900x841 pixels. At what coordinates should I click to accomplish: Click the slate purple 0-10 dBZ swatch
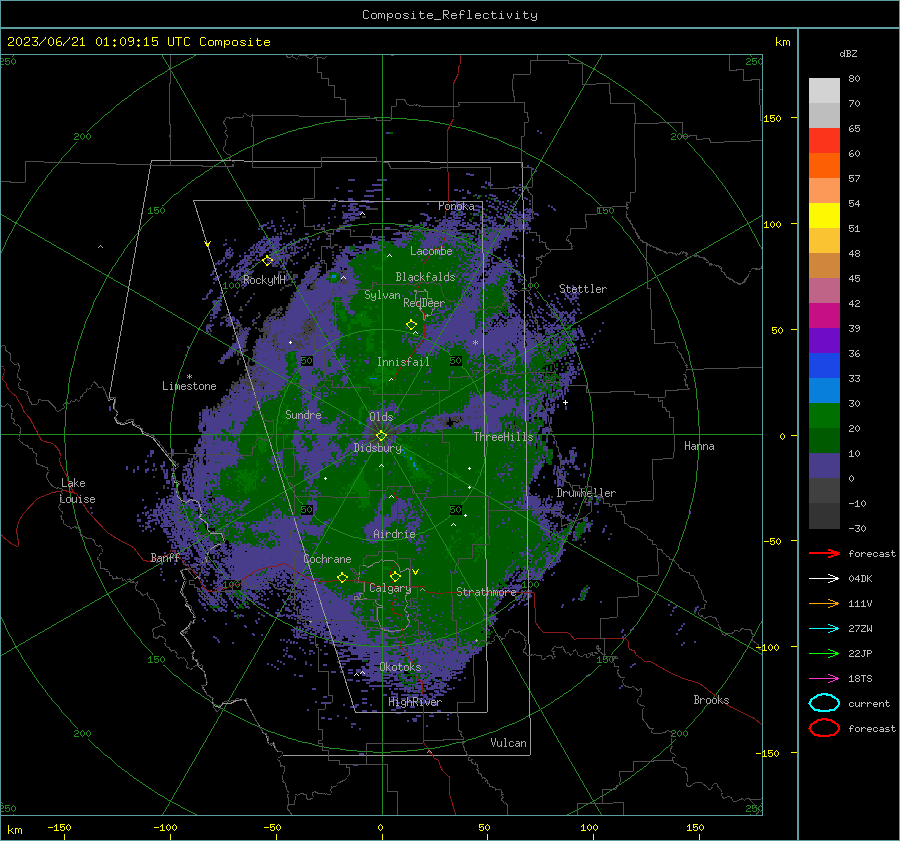[x=824, y=465]
